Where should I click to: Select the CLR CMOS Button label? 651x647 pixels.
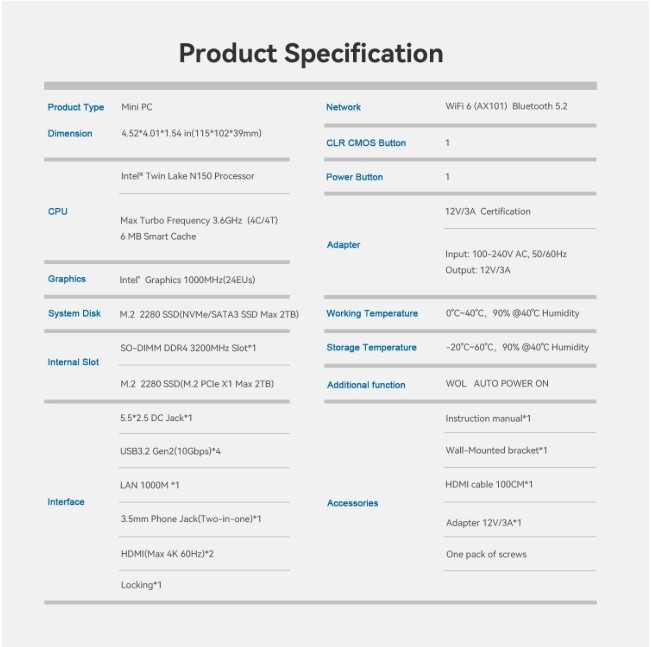coord(366,143)
